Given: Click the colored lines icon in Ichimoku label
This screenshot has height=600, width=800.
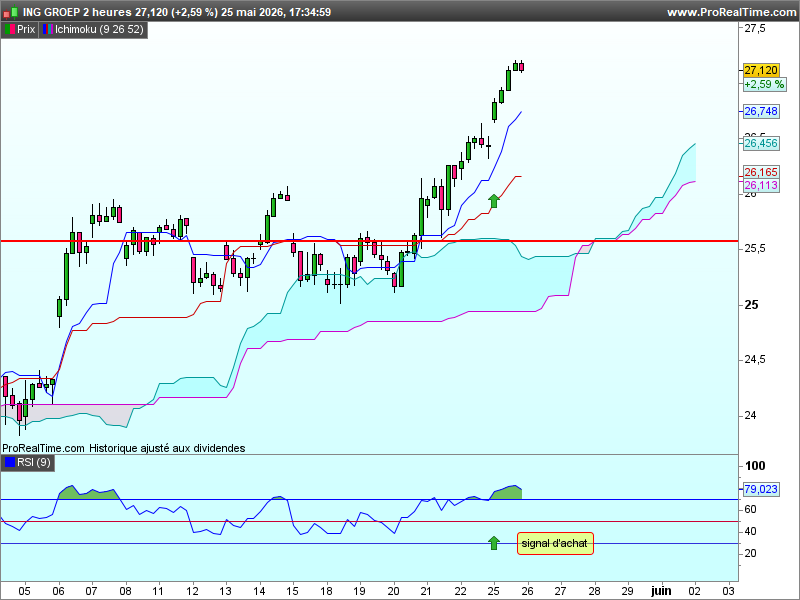Looking at the screenshot, I should tap(47, 30).
